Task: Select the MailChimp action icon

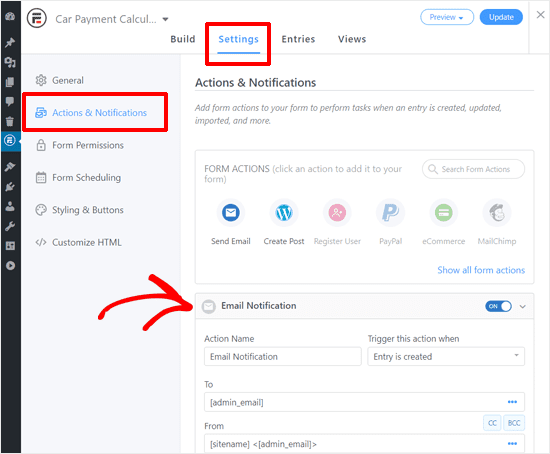Action: (497, 213)
